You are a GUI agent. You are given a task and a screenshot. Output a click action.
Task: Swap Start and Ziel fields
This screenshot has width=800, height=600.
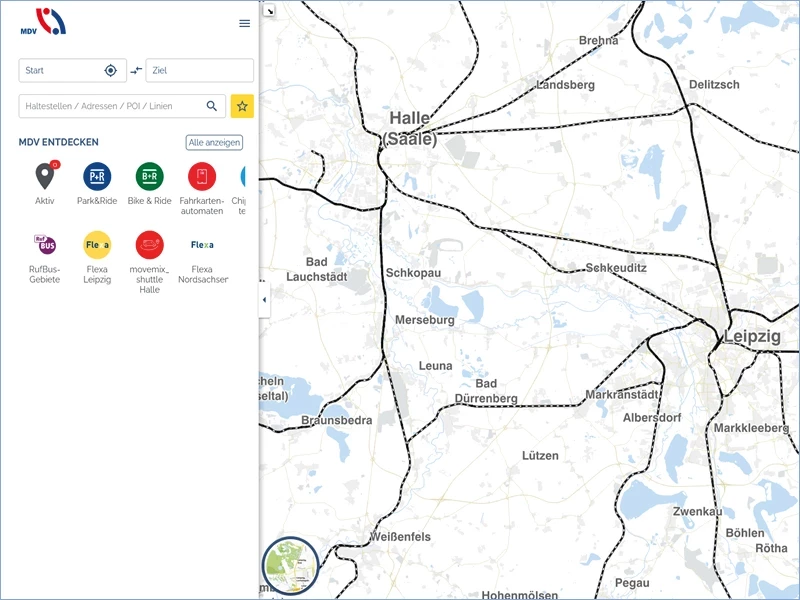point(137,70)
